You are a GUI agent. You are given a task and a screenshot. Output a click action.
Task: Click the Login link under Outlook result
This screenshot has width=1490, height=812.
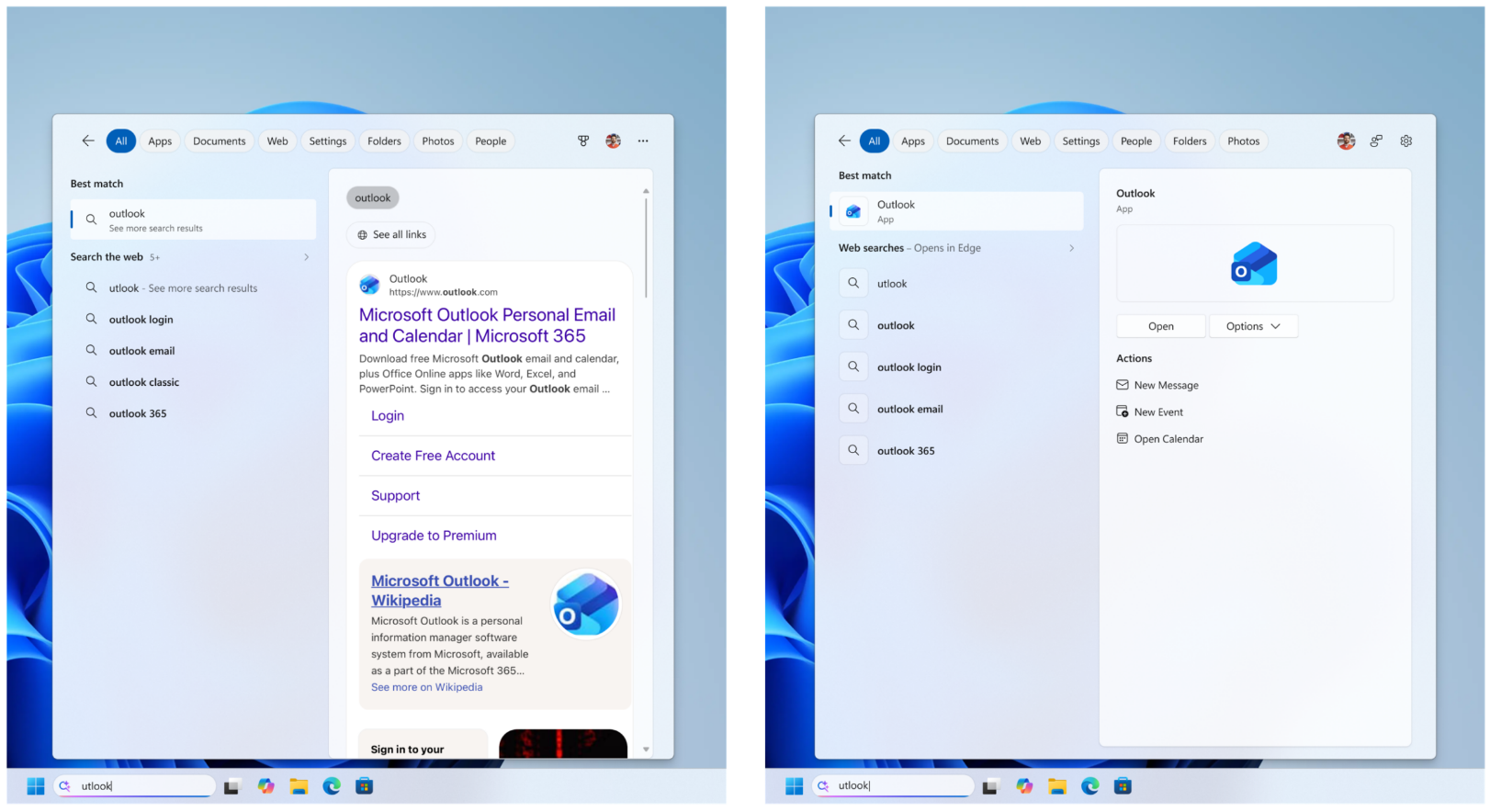point(388,415)
